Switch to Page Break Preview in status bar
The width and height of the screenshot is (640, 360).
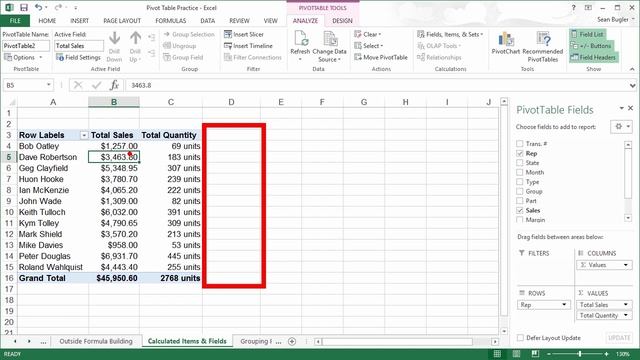pyautogui.click(x=535, y=354)
